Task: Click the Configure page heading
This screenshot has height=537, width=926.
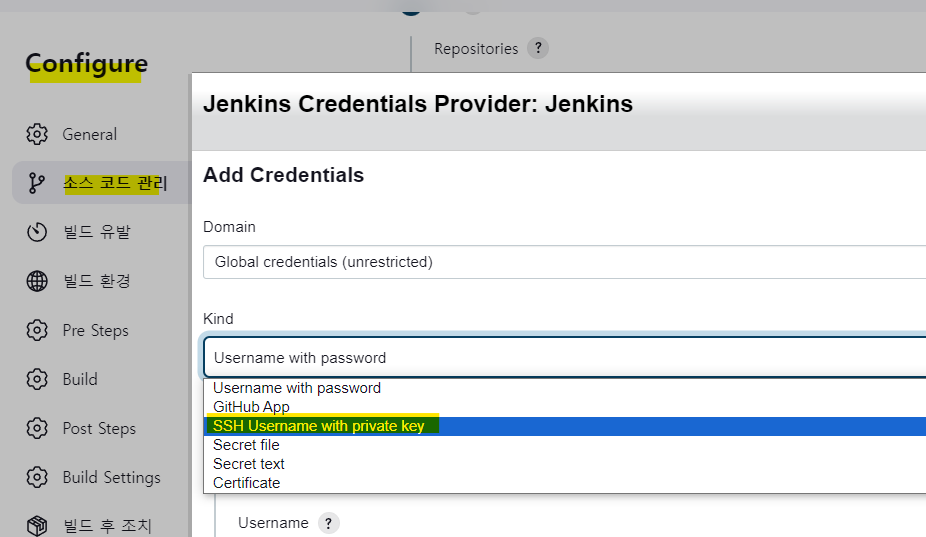Action: coord(86,64)
